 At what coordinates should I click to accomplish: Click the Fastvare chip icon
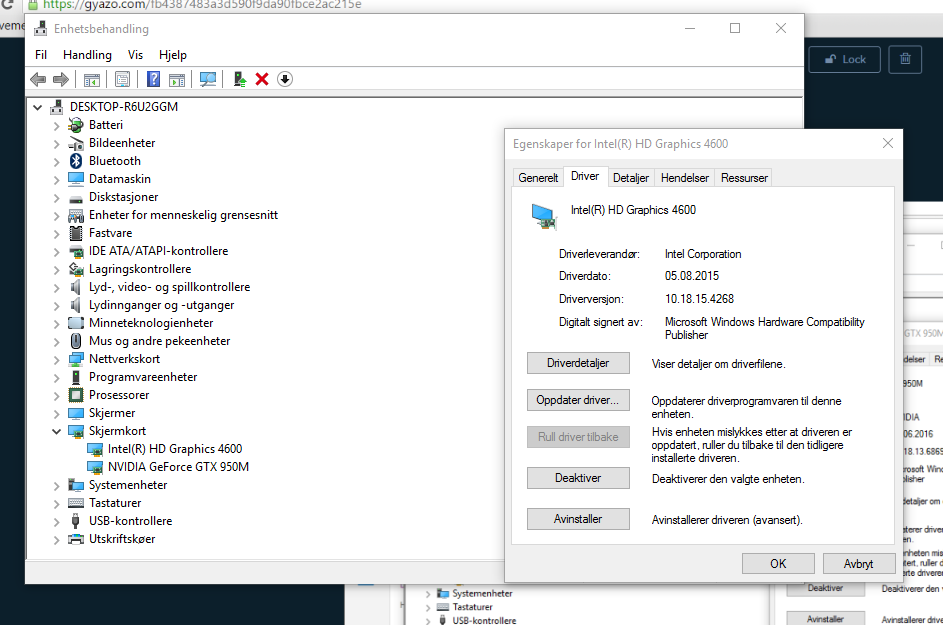coord(76,233)
